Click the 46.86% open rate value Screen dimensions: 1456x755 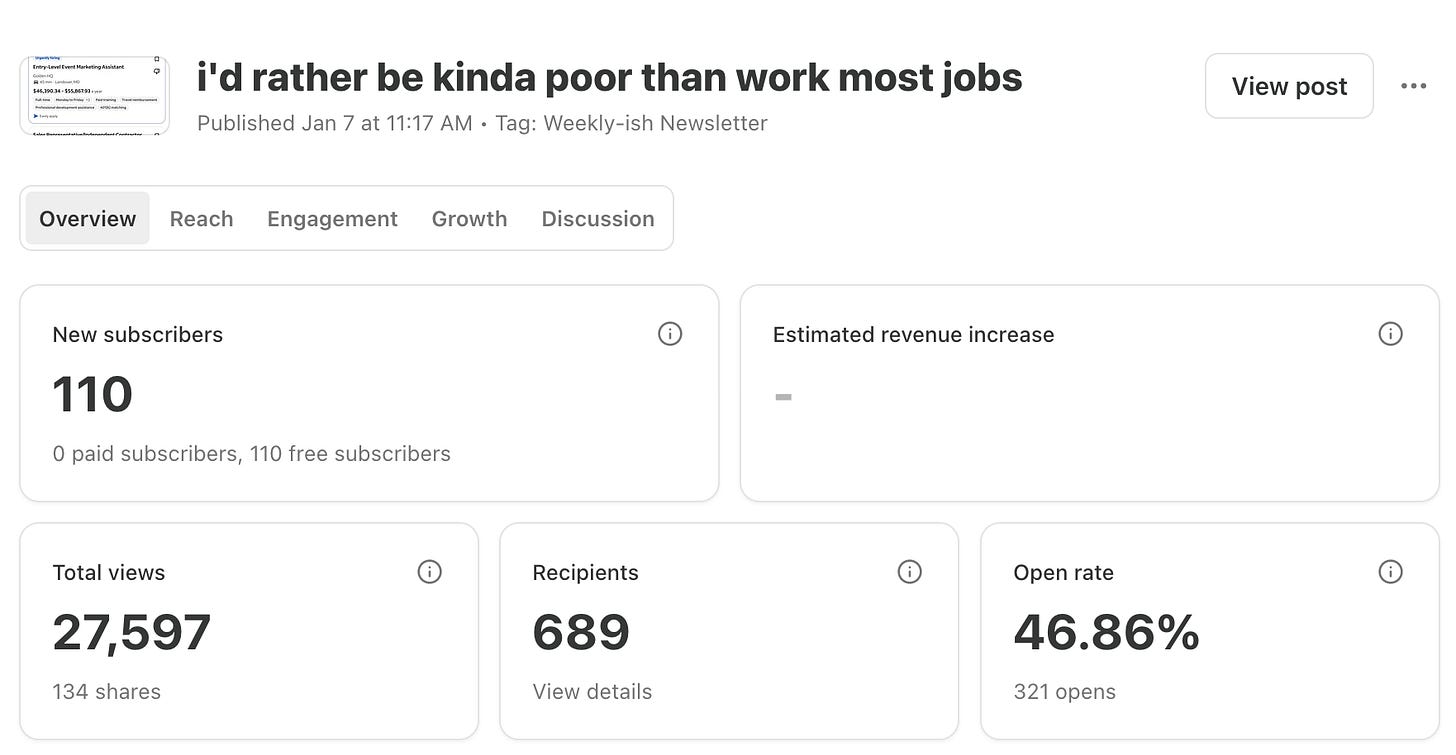[1106, 632]
